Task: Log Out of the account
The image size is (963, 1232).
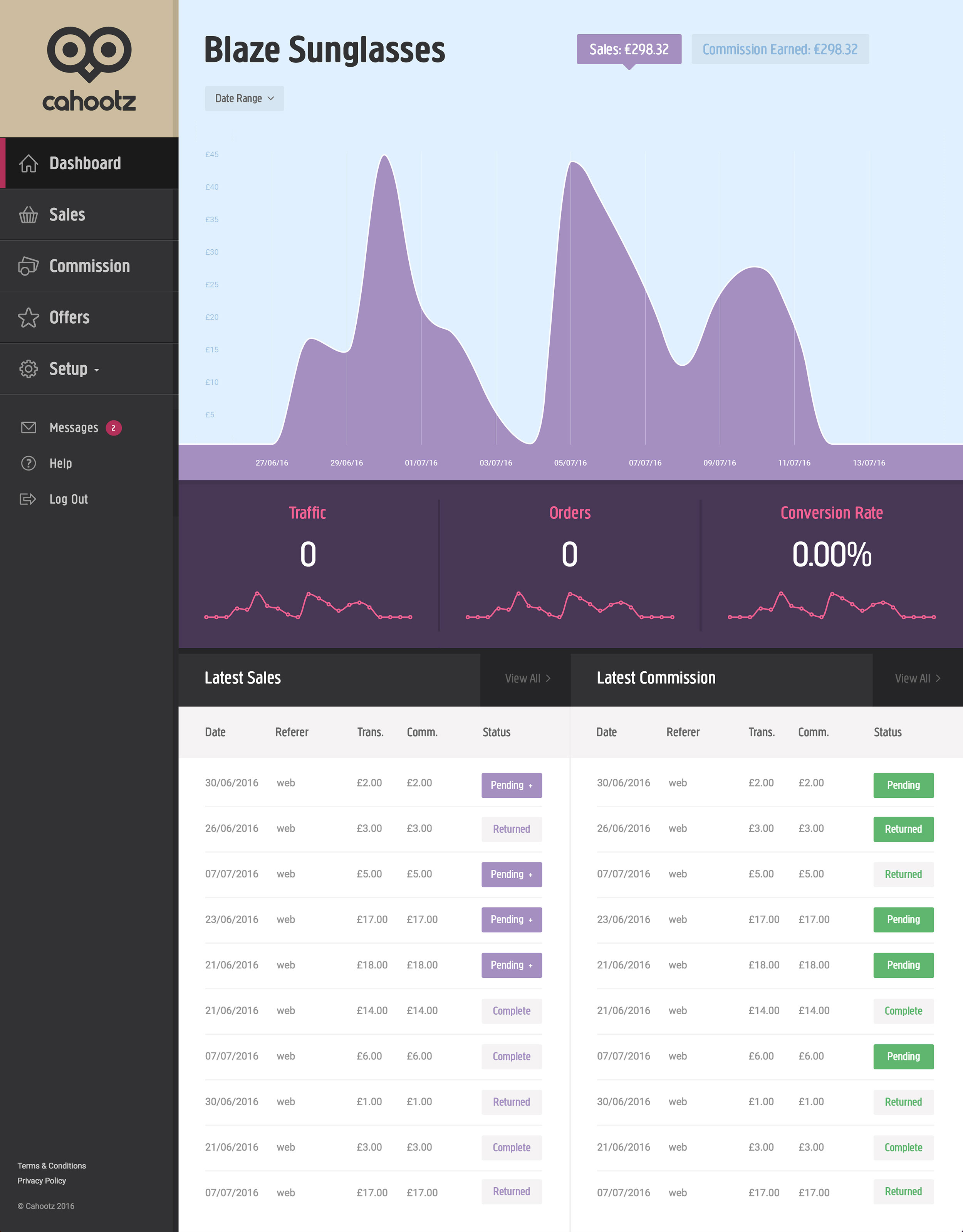Action: coord(68,499)
